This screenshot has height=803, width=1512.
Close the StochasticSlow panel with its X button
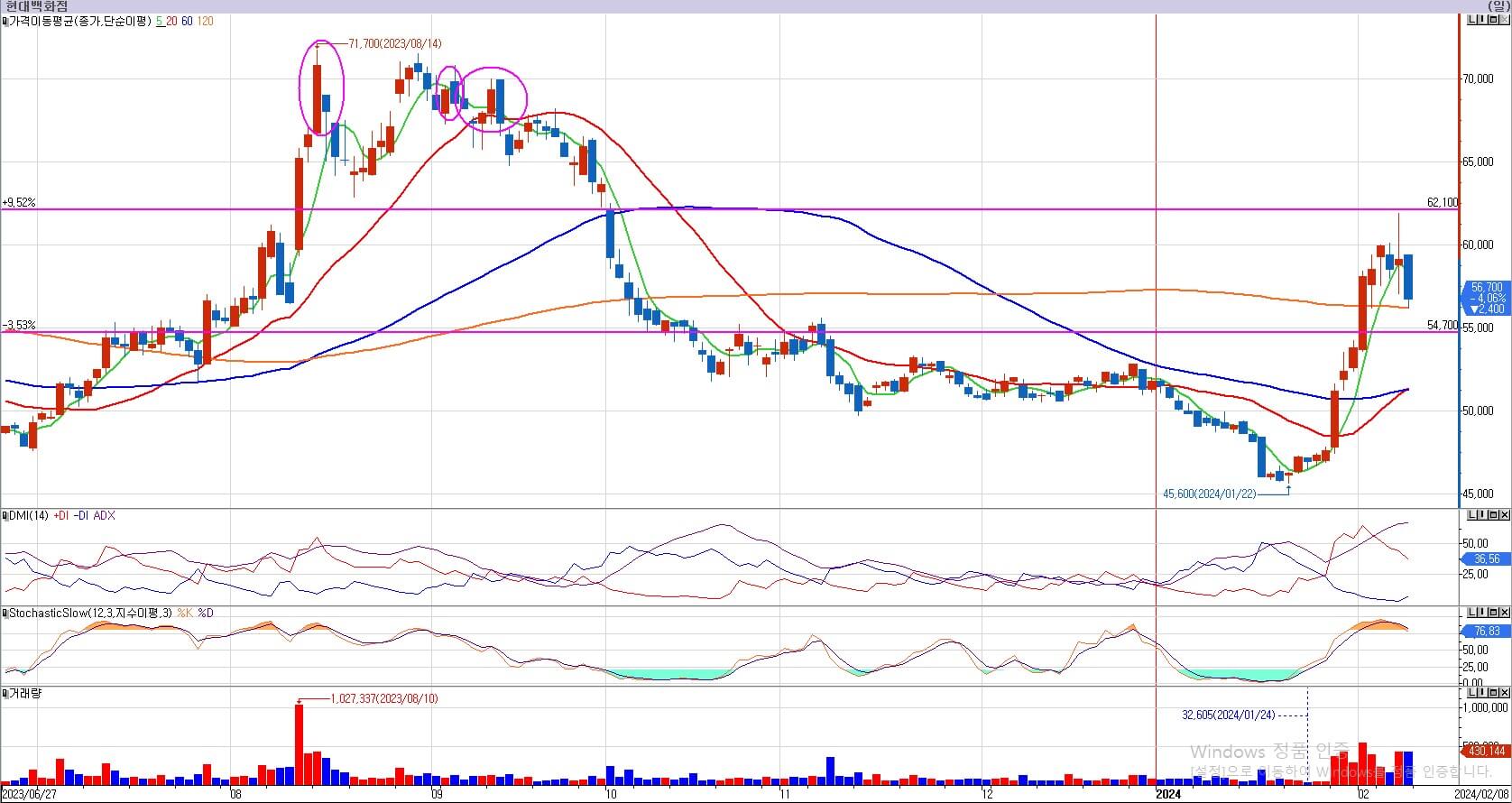[1505, 613]
